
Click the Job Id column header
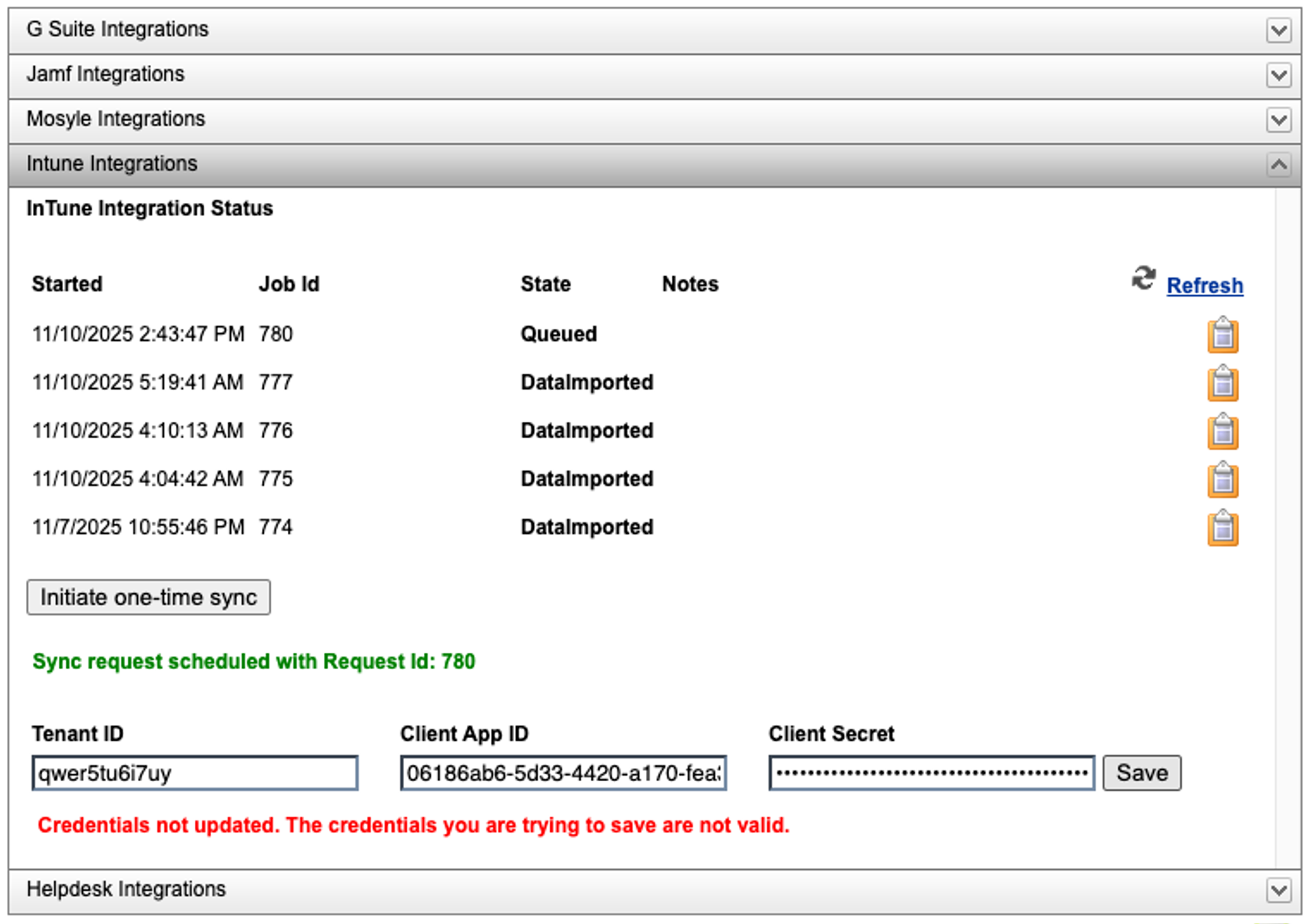[x=288, y=284]
